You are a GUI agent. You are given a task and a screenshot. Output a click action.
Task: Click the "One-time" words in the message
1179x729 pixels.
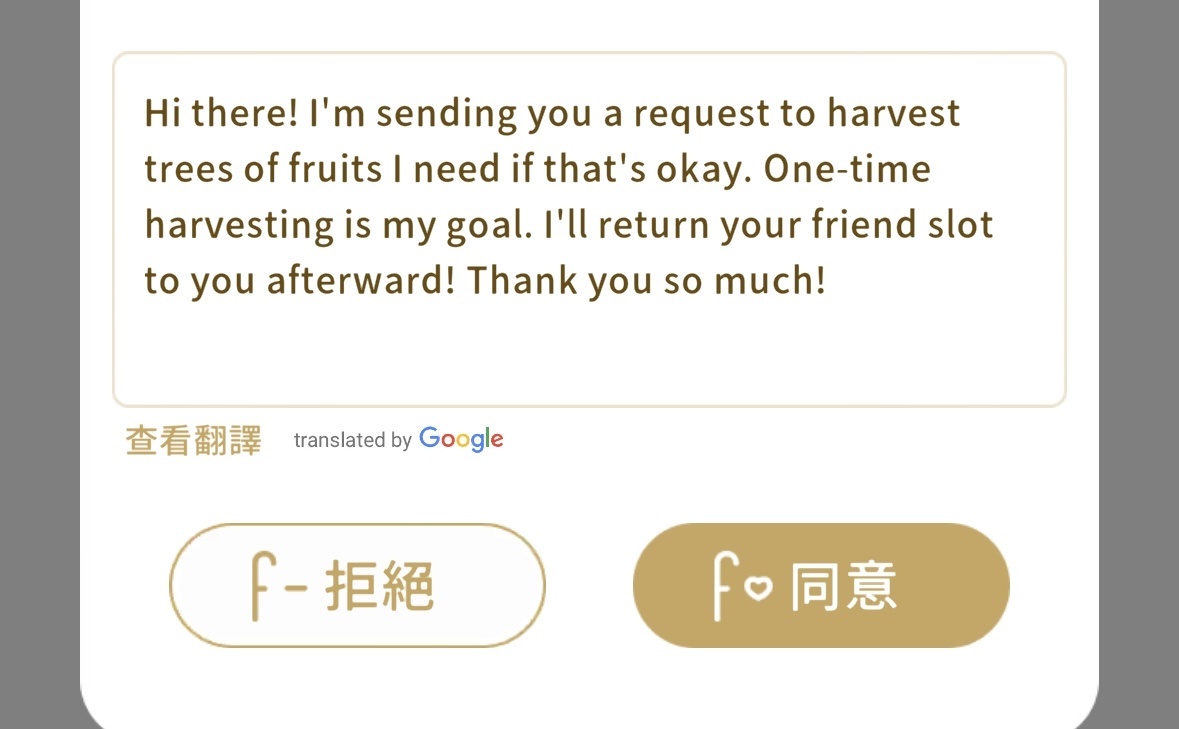847,168
